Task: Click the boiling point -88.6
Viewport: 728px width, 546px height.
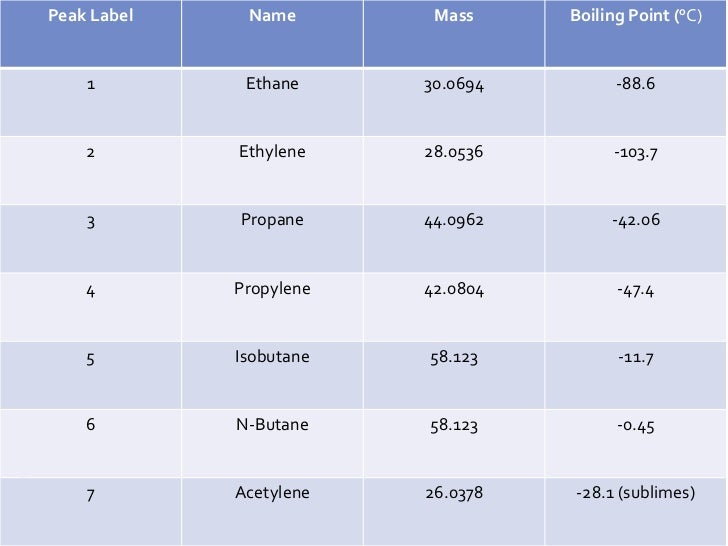Action: pyautogui.click(x=636, y=84)
